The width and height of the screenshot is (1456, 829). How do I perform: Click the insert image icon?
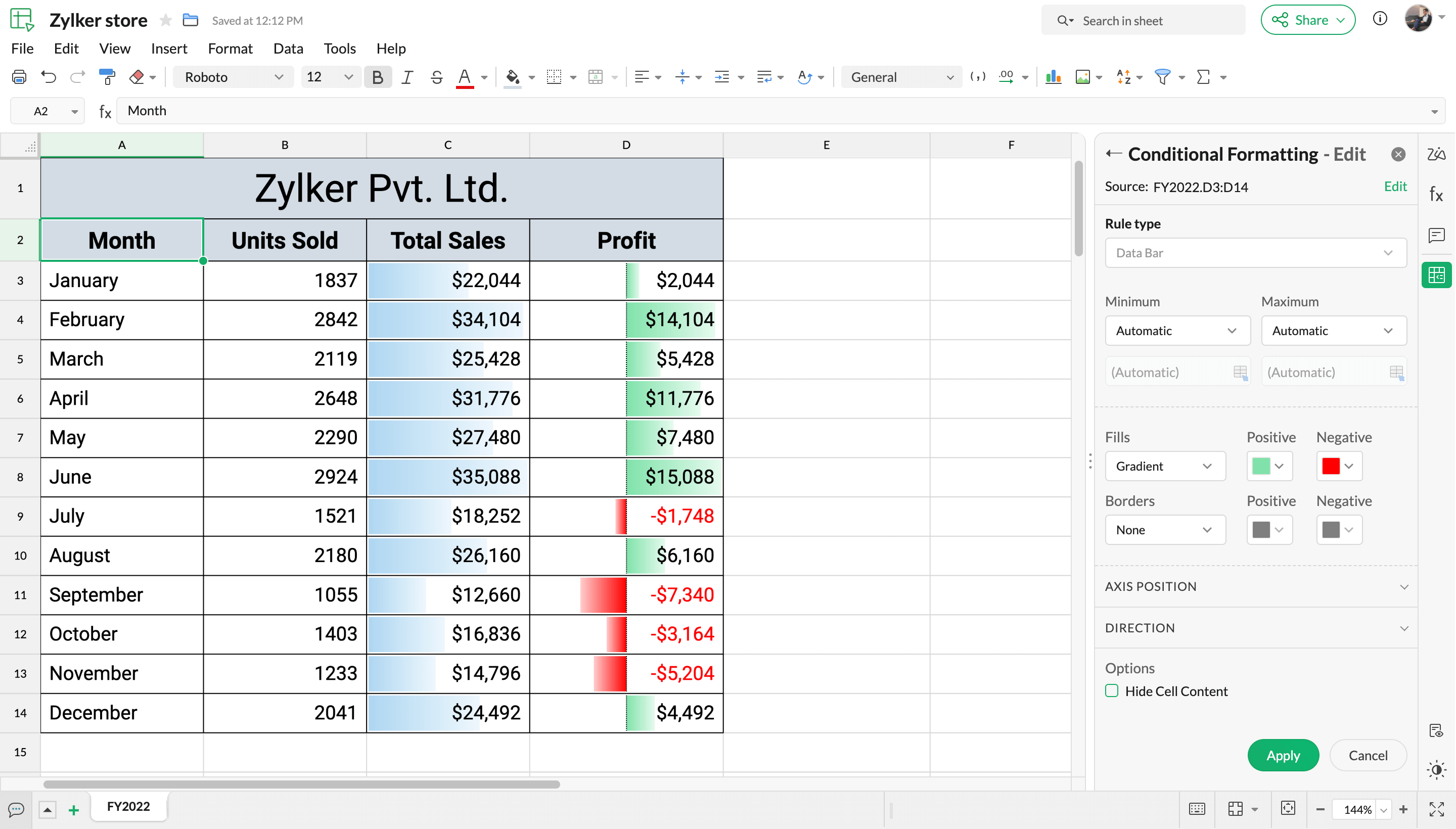pos(1082,77)
